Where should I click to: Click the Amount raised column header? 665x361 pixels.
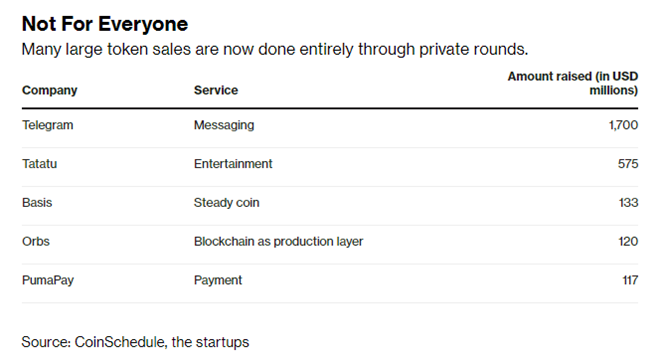[x=573, y=83]
